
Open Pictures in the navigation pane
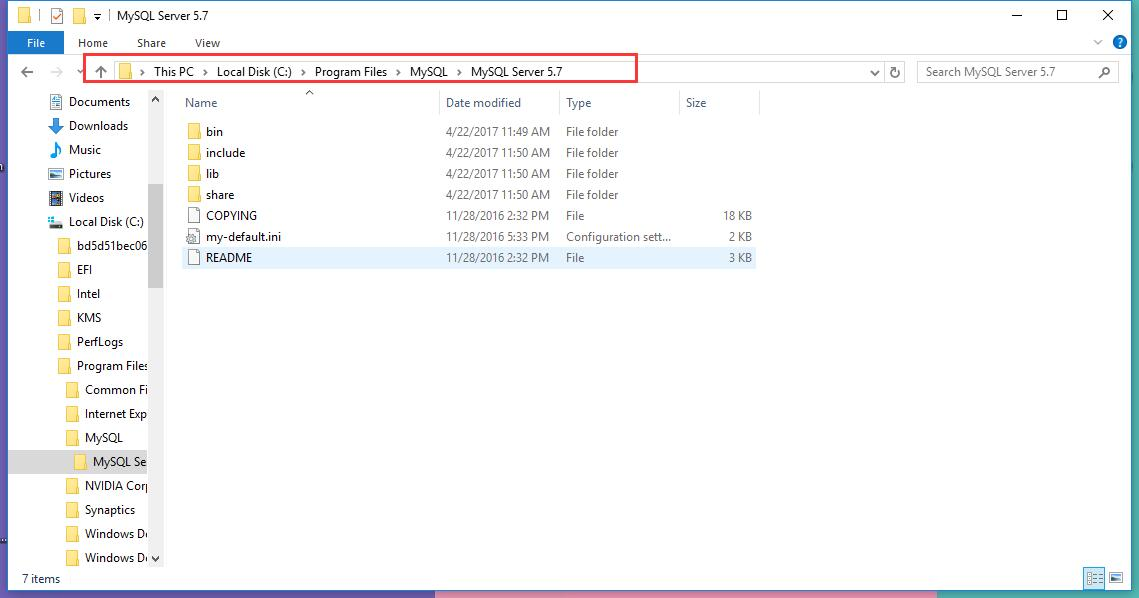point(89,174)
